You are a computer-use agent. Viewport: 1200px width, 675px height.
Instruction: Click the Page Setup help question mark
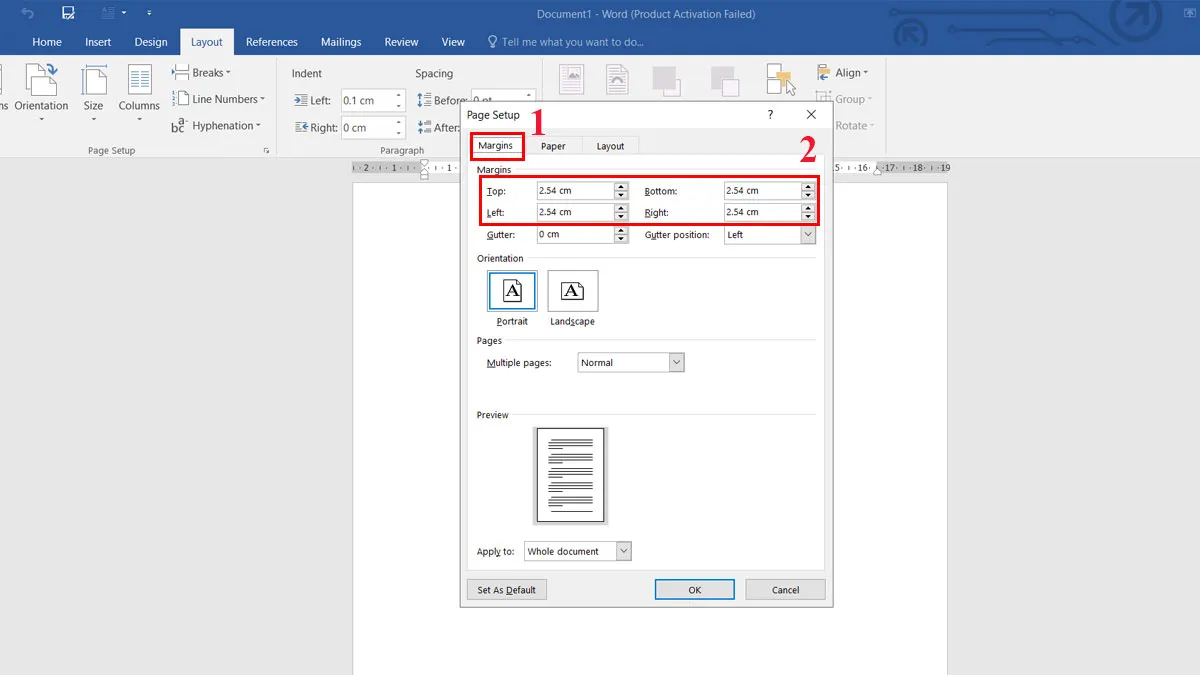point(770,115)
